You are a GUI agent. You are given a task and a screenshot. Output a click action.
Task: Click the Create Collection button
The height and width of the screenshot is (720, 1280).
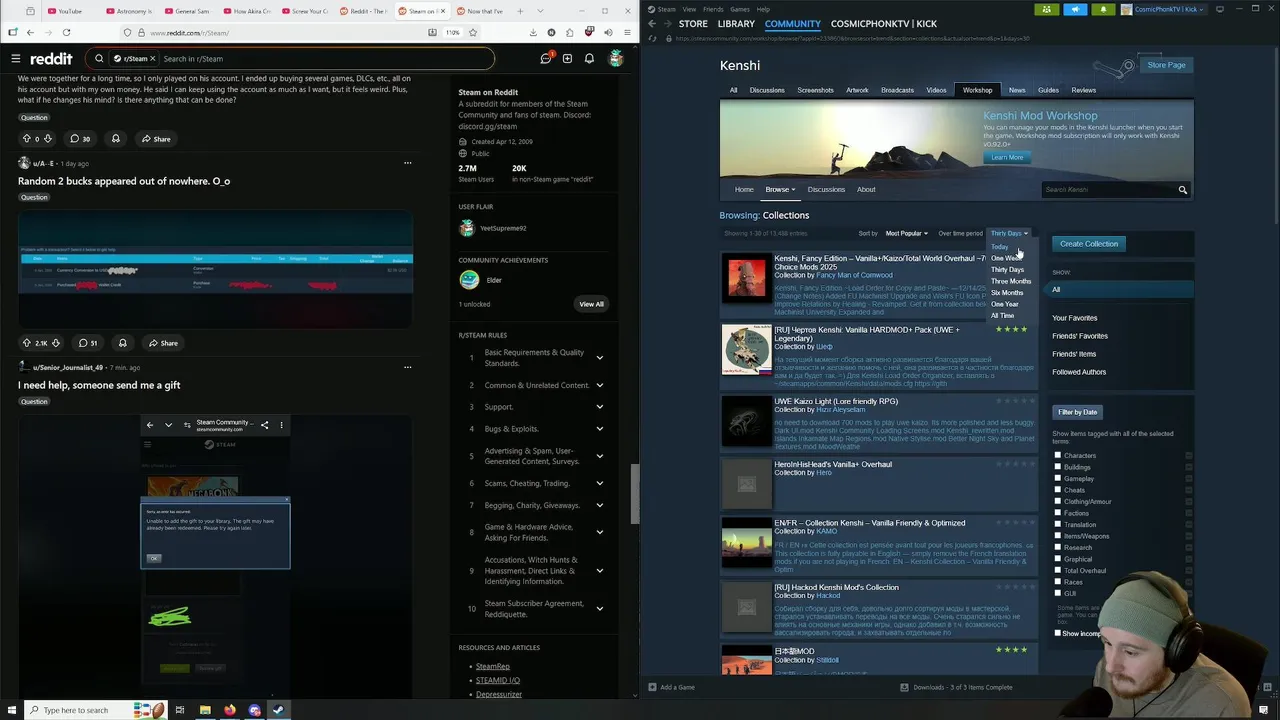pos(1089,244)
